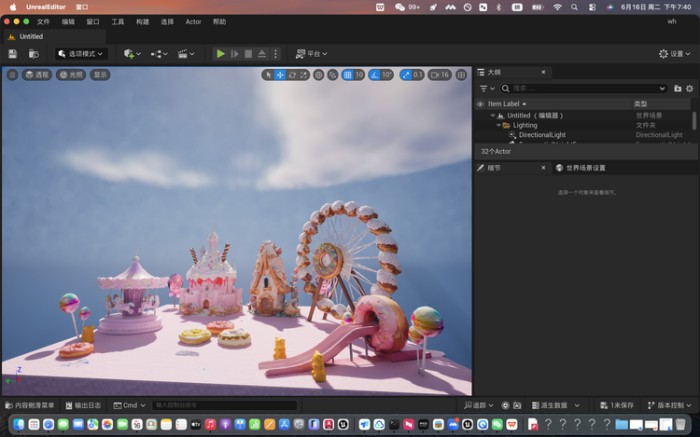Open the 版本控制 revision control menu

tap(670, 405)
